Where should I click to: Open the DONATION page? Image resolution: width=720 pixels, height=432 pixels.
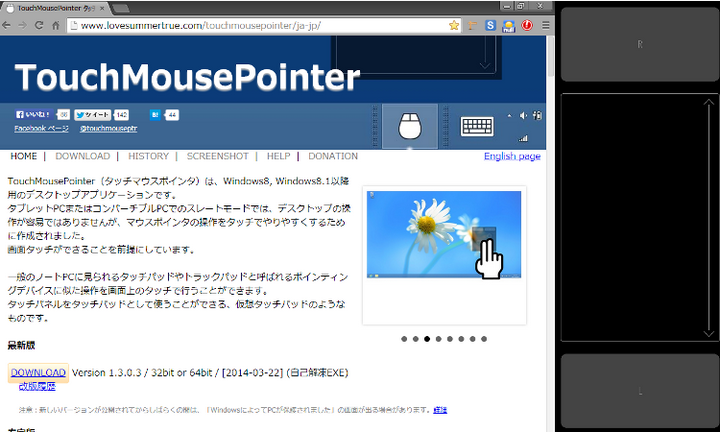[332, 157]
